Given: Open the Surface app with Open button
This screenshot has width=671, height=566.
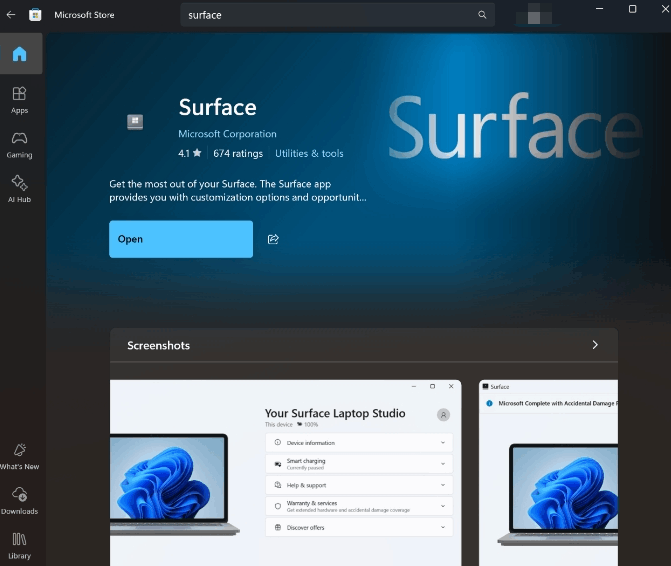Looking at the screenshot, I should [181, 239].
